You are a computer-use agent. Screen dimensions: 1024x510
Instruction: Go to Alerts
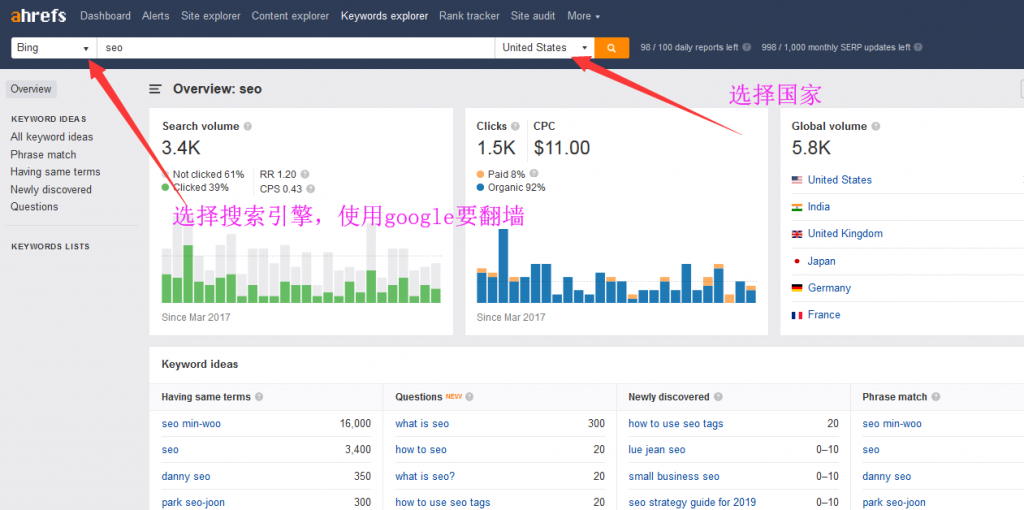click(x=155, y=16)
